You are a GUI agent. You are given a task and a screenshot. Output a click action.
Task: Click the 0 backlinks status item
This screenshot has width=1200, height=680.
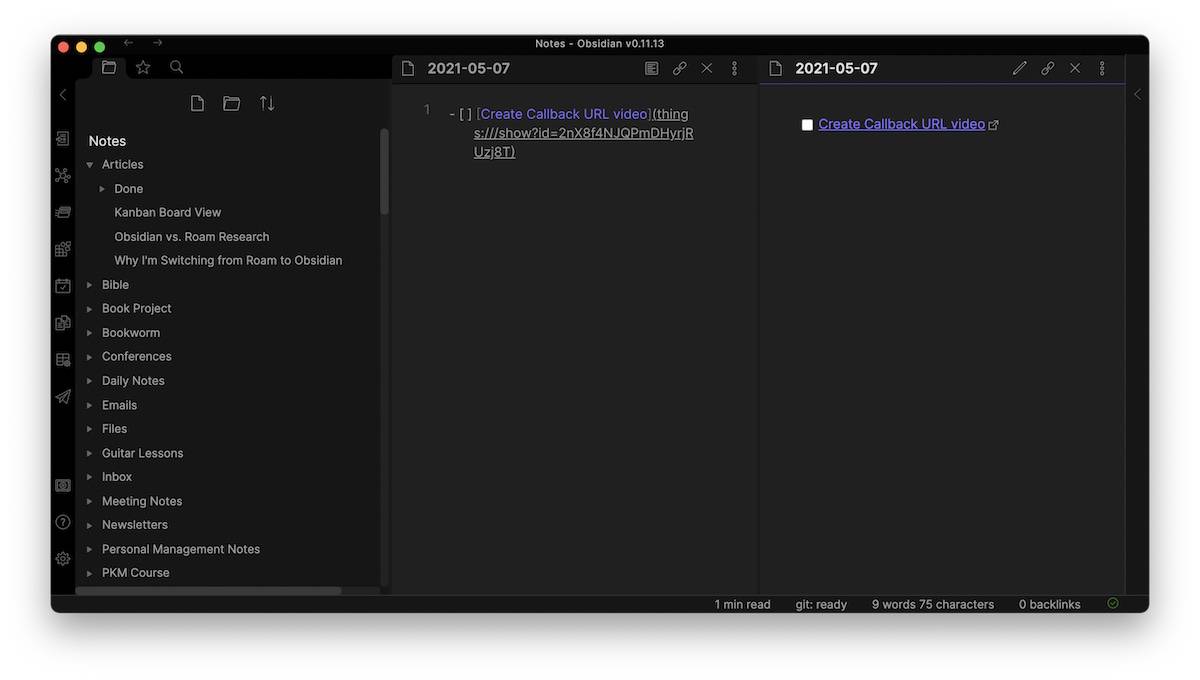pos(1050,604)
